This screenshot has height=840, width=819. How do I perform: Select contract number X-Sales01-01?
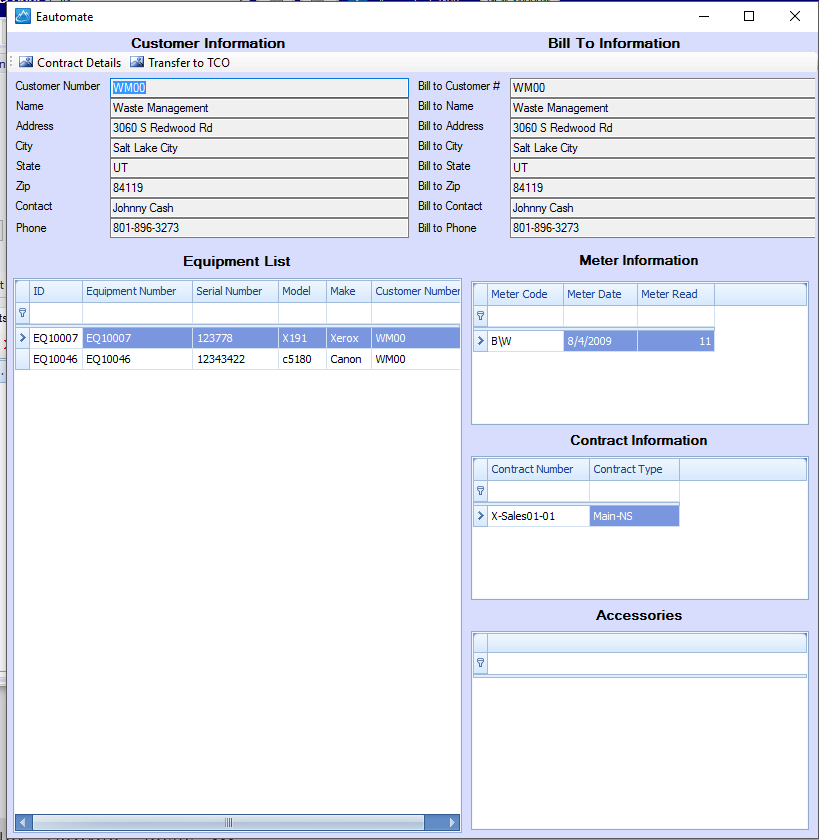point(538,516)
